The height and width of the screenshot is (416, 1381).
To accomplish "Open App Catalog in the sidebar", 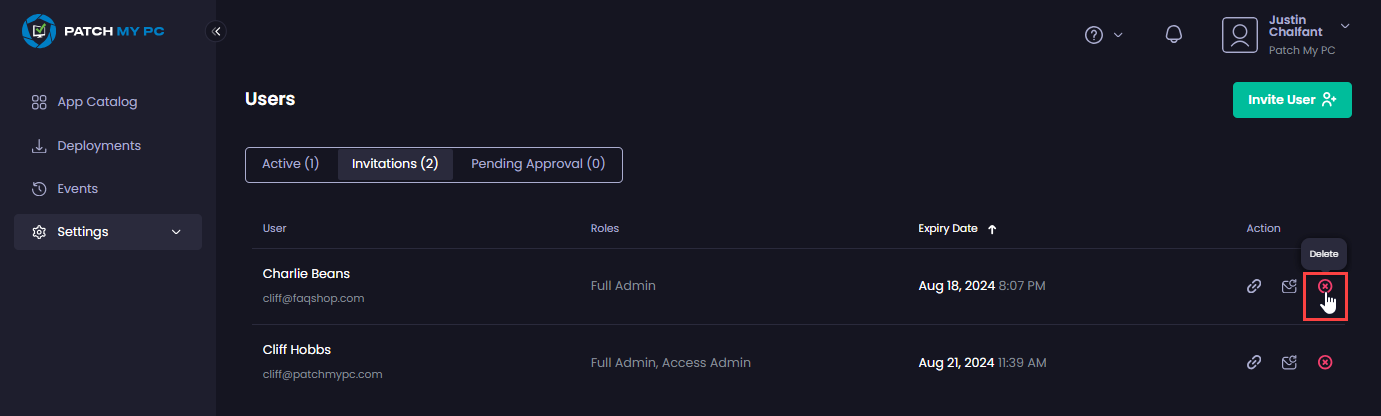I will [97, 102].
